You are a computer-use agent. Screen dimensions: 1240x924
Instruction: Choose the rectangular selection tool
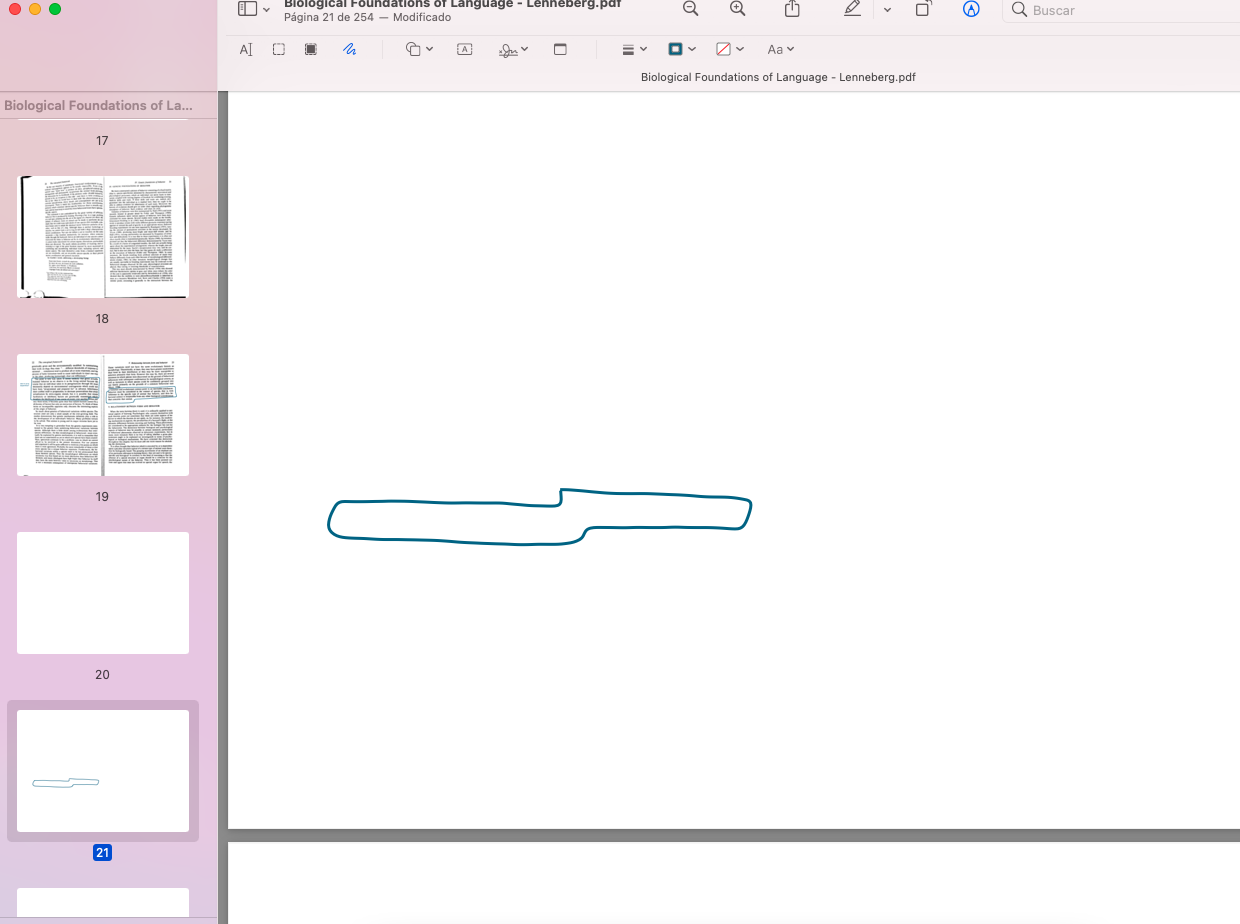coord(279,49)
